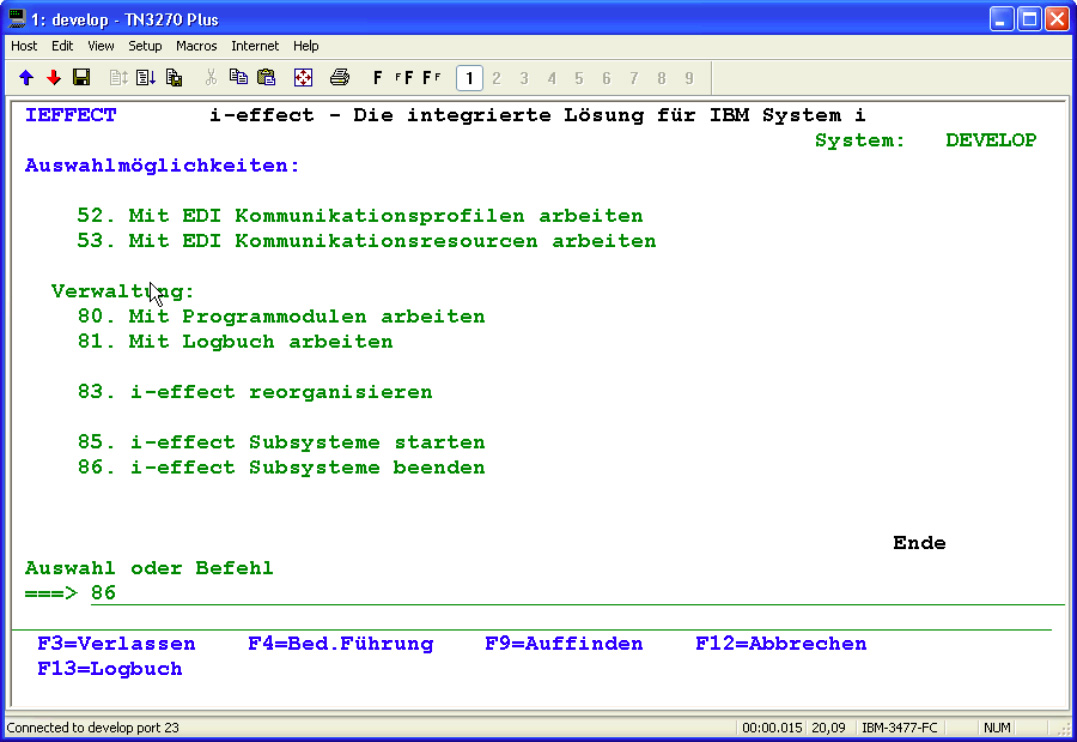Open the Help menu
The width and height of the screenshot is (1077, 742).
tap(306, 46)
